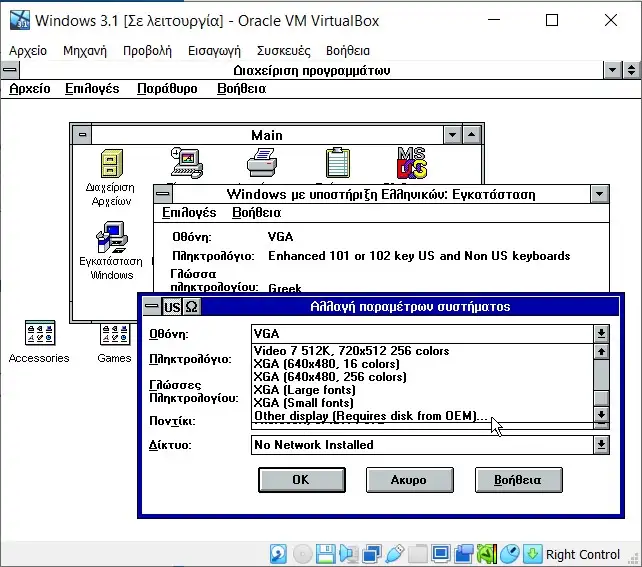
Task: Click the green arrow keyboard capture icon
Action: click(533, 554)
